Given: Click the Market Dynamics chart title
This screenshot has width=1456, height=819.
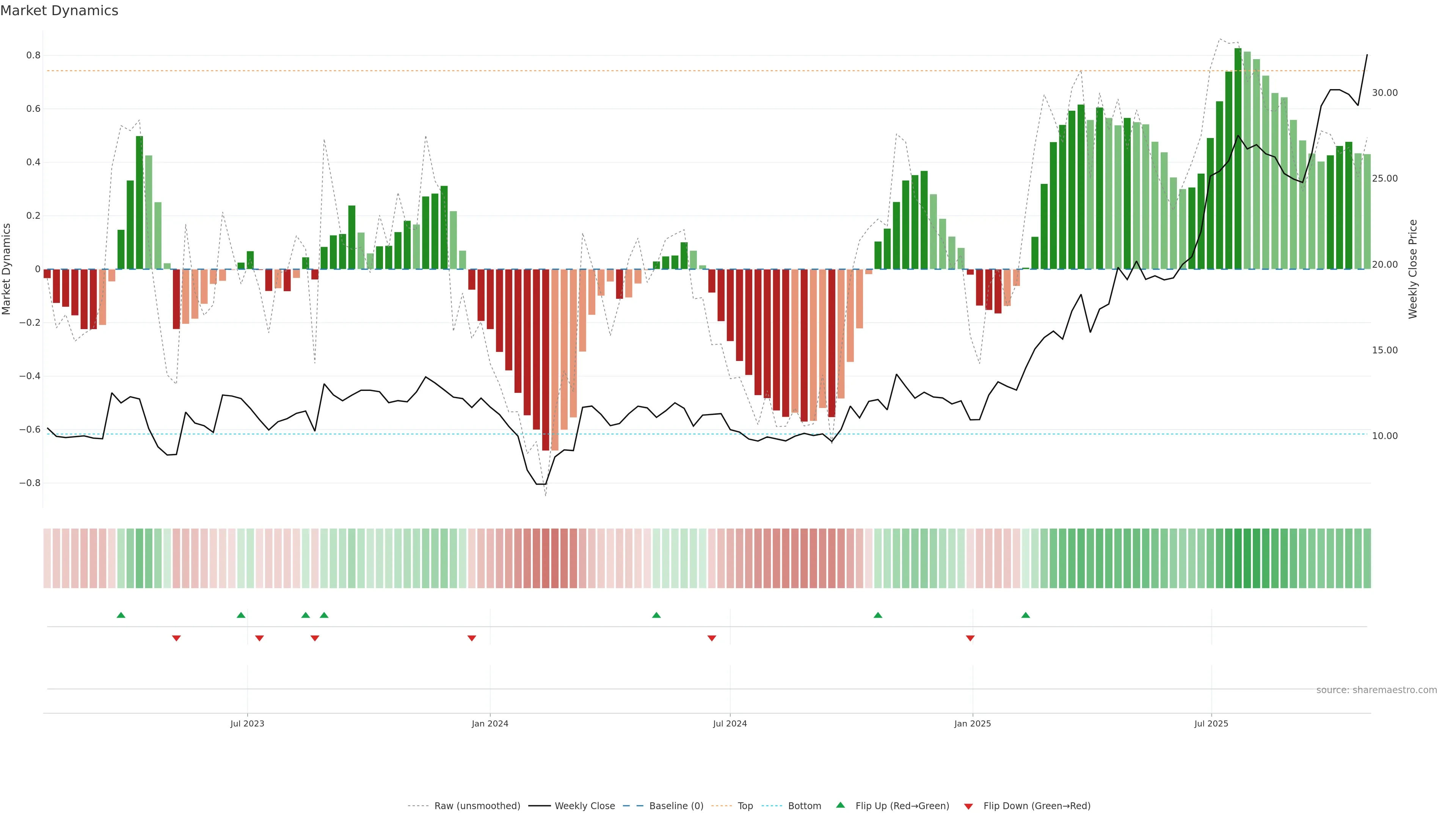Looking at the screenshot, I should point(60,11).
